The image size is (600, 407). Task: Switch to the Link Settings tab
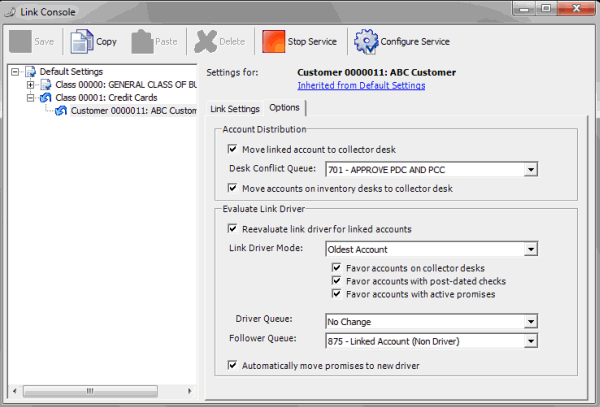[x=235, y=109]
